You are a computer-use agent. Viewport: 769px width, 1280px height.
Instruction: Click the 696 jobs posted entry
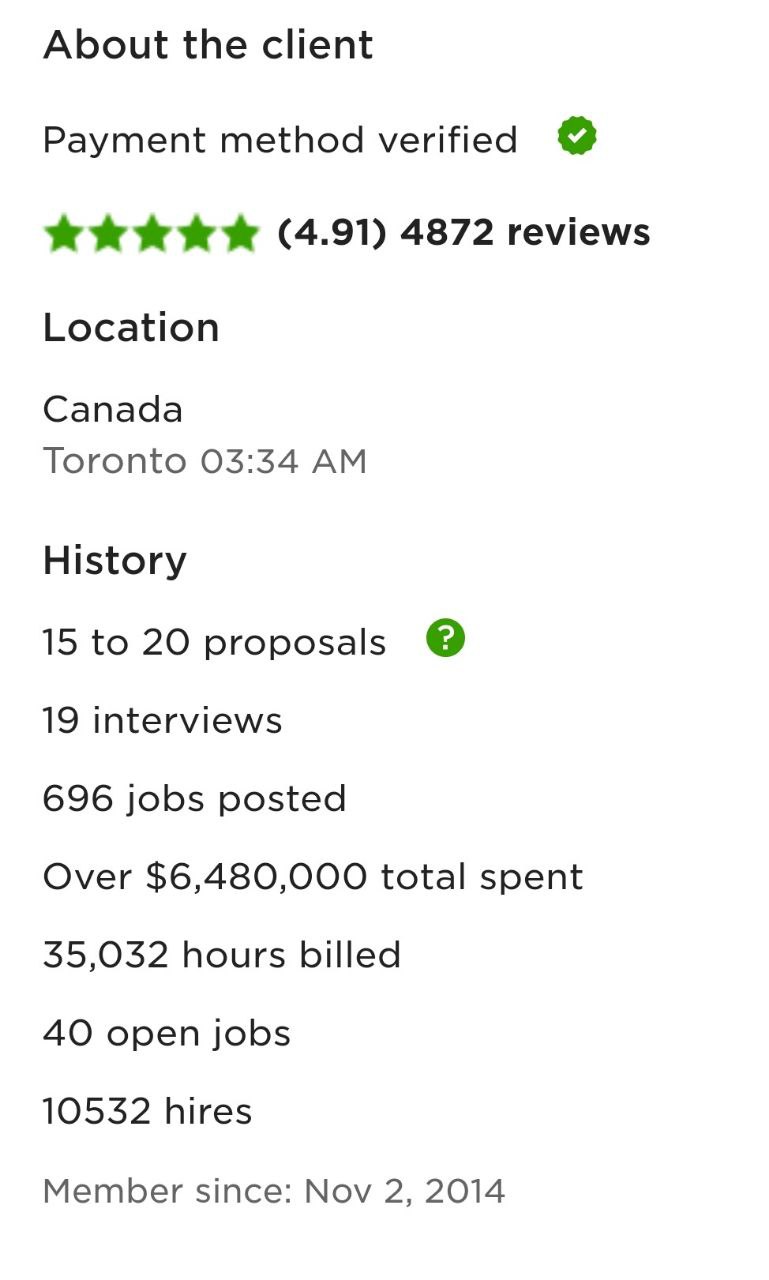pos(194,798)
